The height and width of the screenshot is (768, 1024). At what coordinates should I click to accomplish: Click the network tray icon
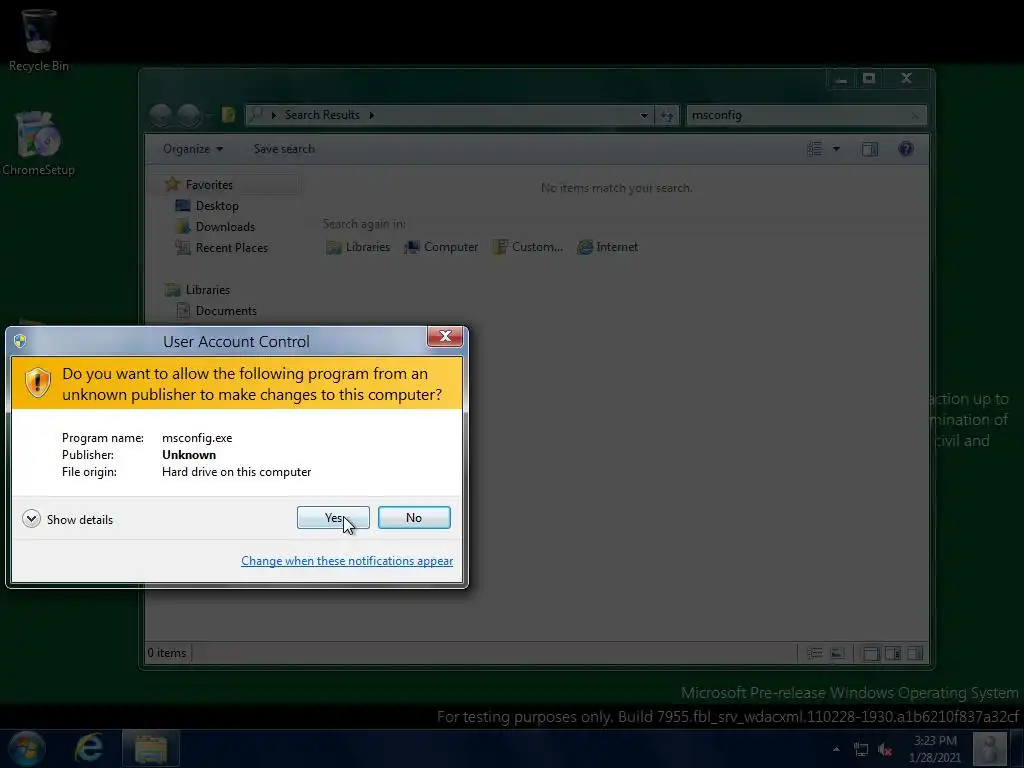(861, 750)
